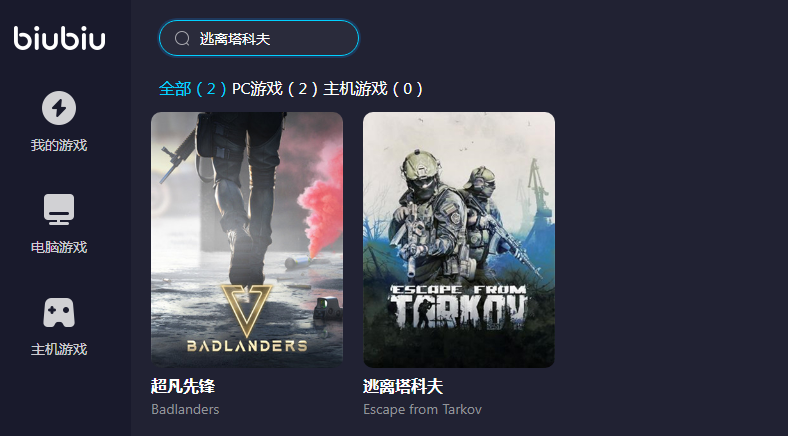Click the 电脑游戏 sidebar label
Viewport: 788px width, 436px height.
(59, 247)
